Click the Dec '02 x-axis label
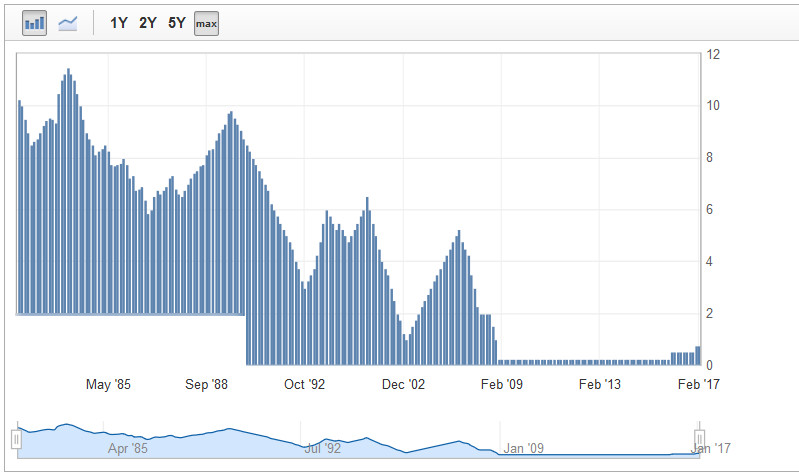This screenshot has height=473, width=799. tap(403, 384)
